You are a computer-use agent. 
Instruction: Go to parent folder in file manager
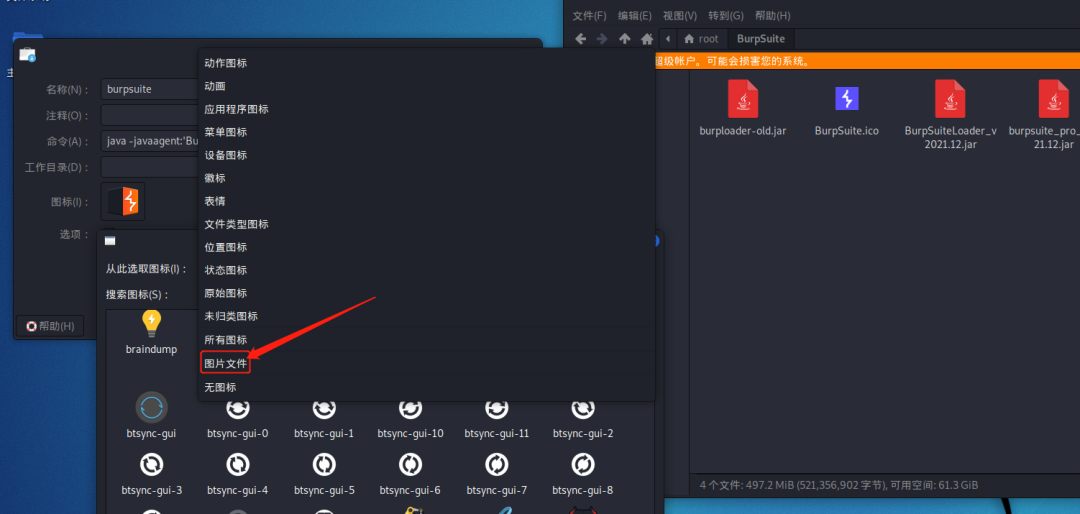point(625,39)
